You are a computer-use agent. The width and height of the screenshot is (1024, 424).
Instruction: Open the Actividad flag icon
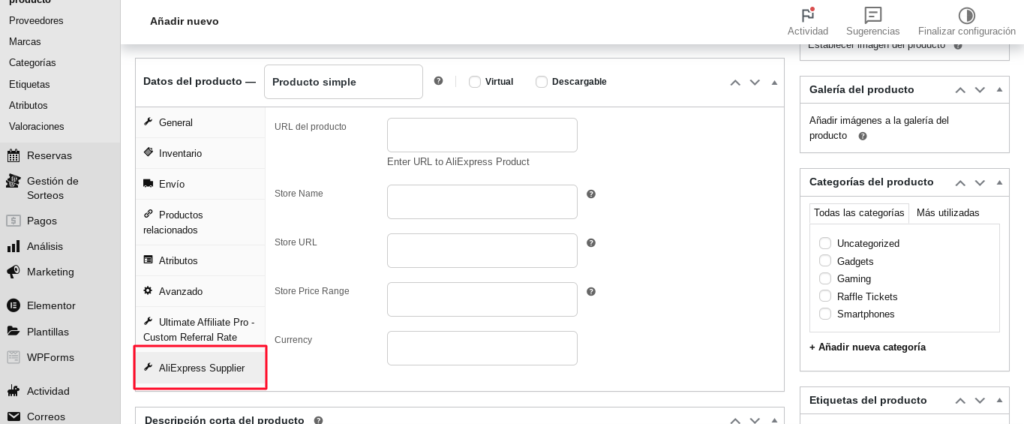click(x=808, y=15)
